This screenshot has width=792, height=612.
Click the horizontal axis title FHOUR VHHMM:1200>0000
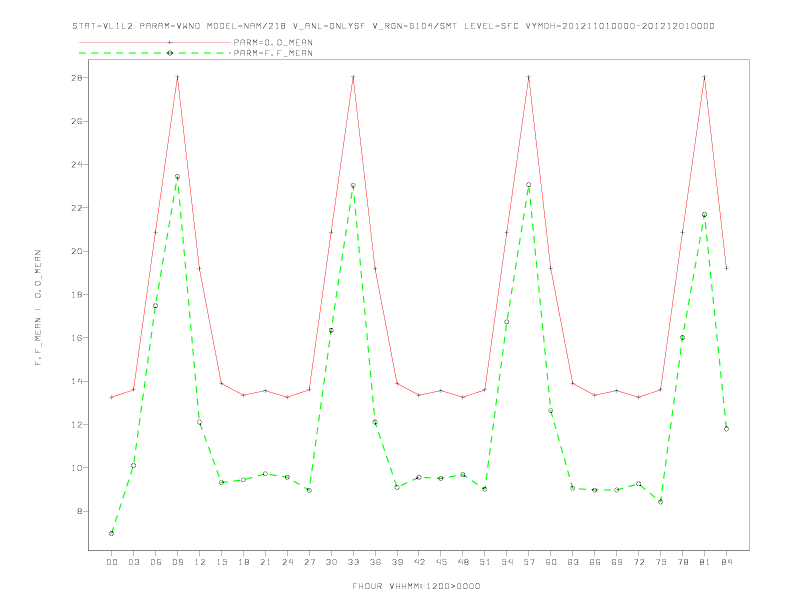(416, 586)
